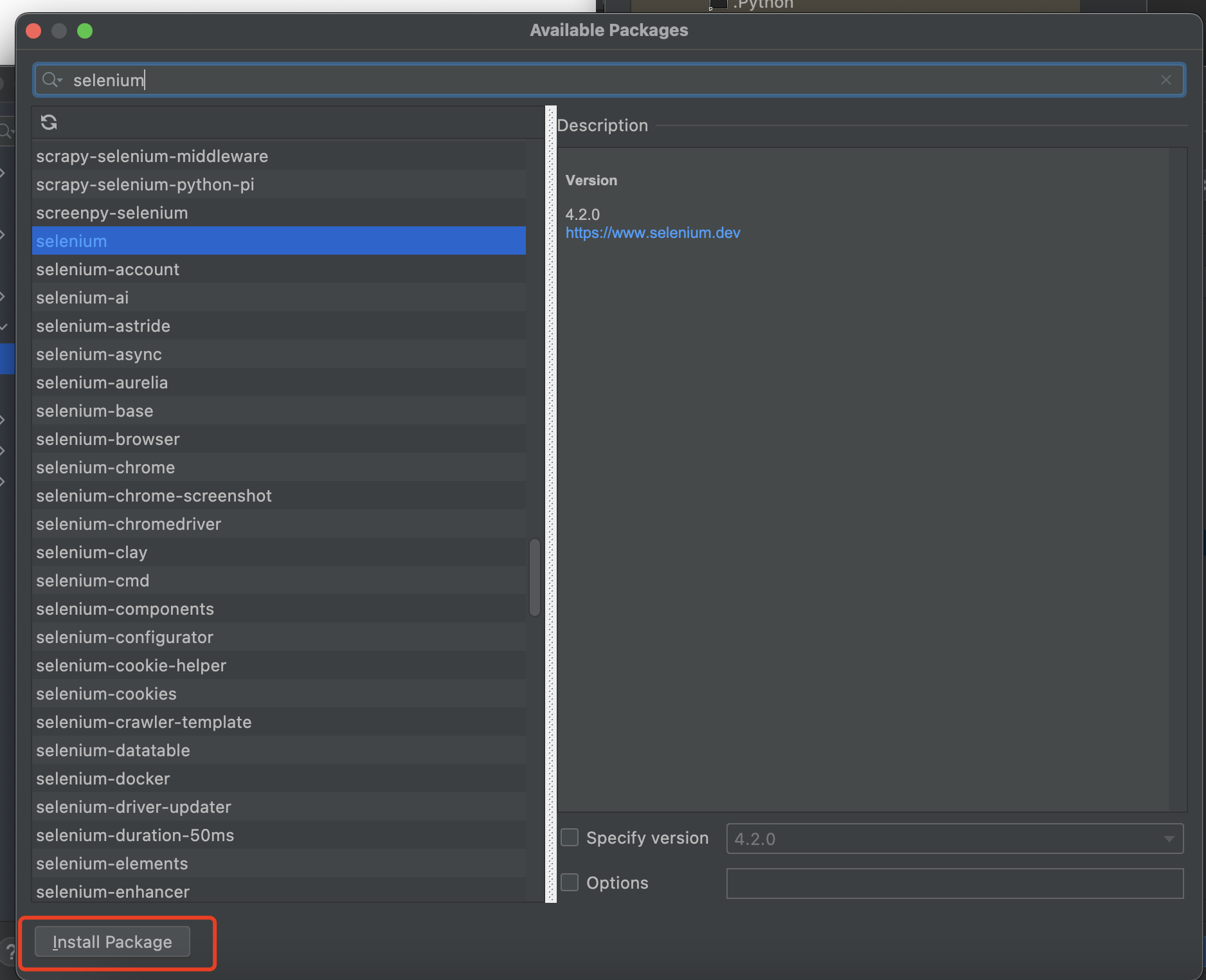
Task: Select screenpy-selenium package
Action: (x=279, y=212)
